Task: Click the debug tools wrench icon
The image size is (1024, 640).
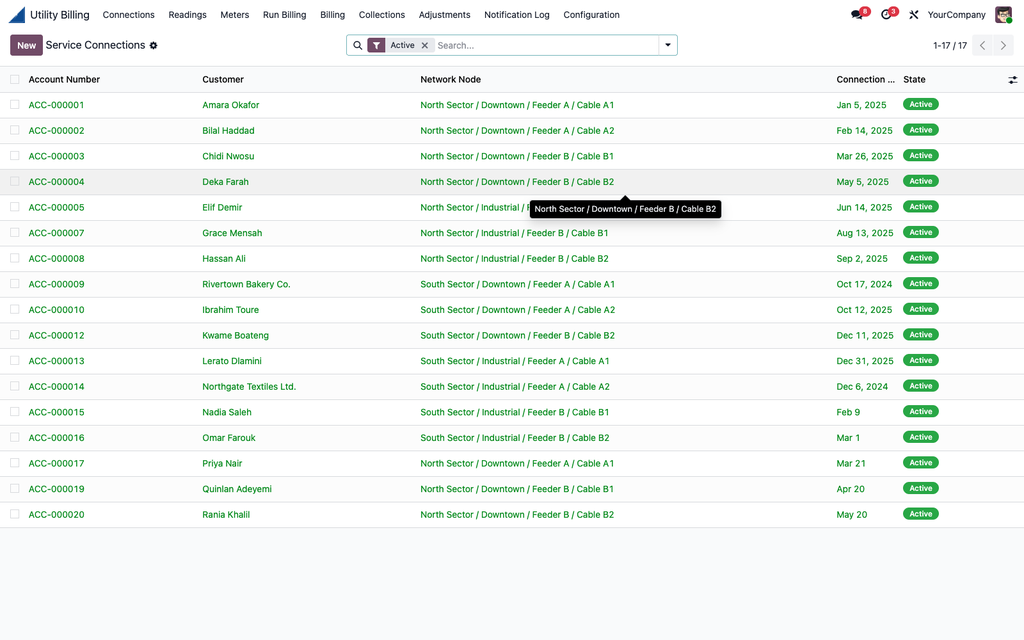Action: pos(914,14)
